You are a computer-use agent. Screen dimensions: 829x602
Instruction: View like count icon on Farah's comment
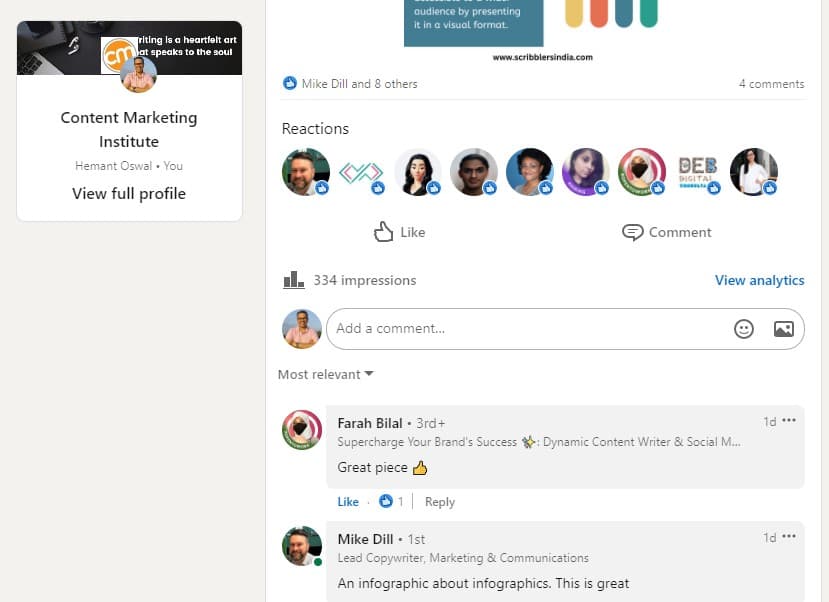pos(386,501)
